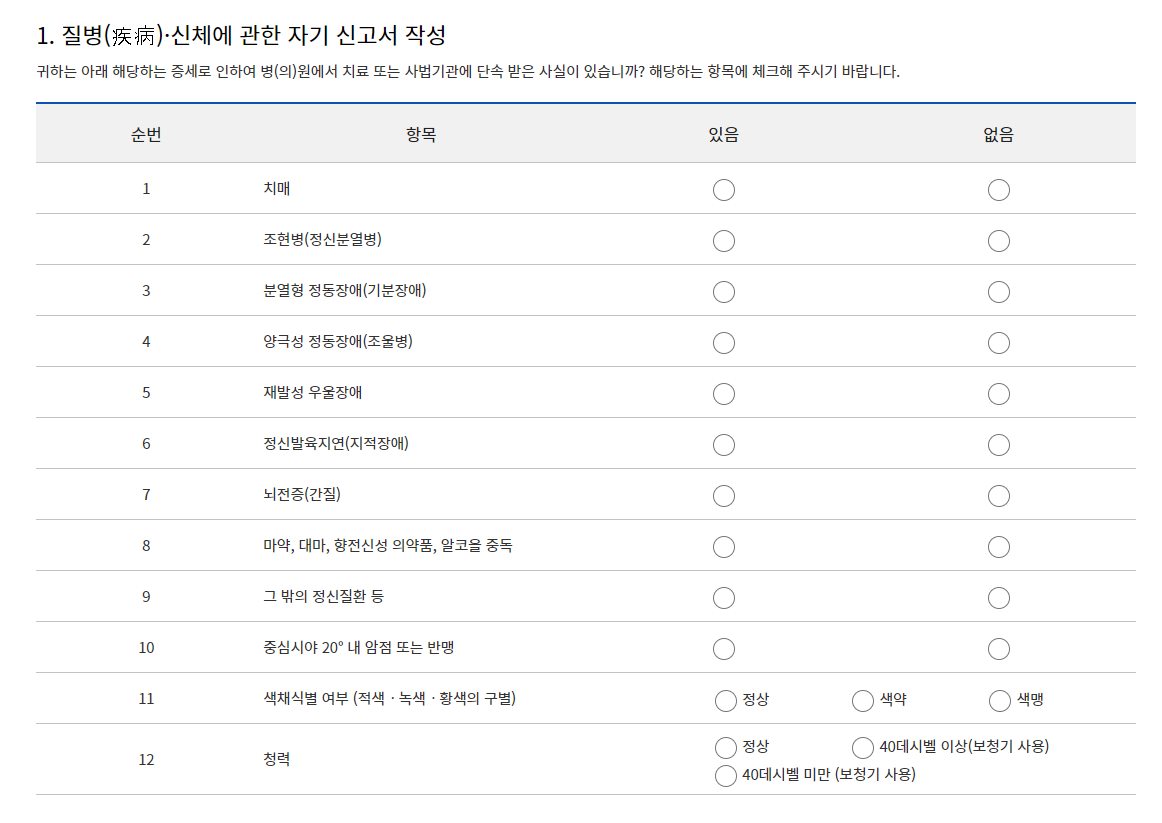Choose 없음 for 뇌전증(간질)
1162x823 pixels.
[998, 495]
